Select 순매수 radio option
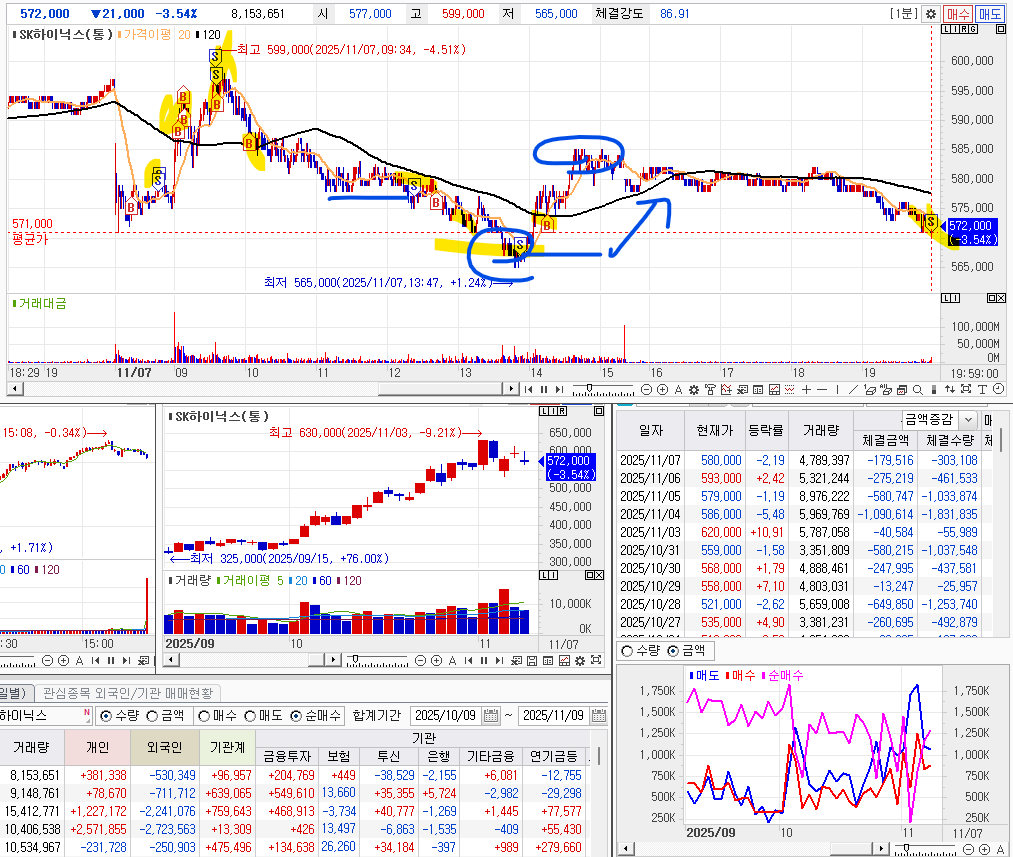 pyautogui.click(x=296, y=716)
